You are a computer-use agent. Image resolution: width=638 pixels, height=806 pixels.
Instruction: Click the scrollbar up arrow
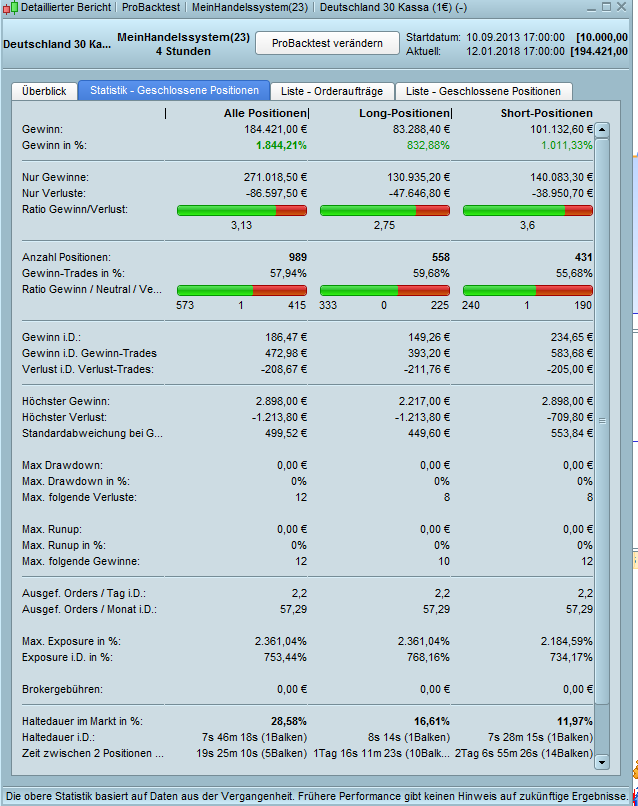(x=602, y=130)
